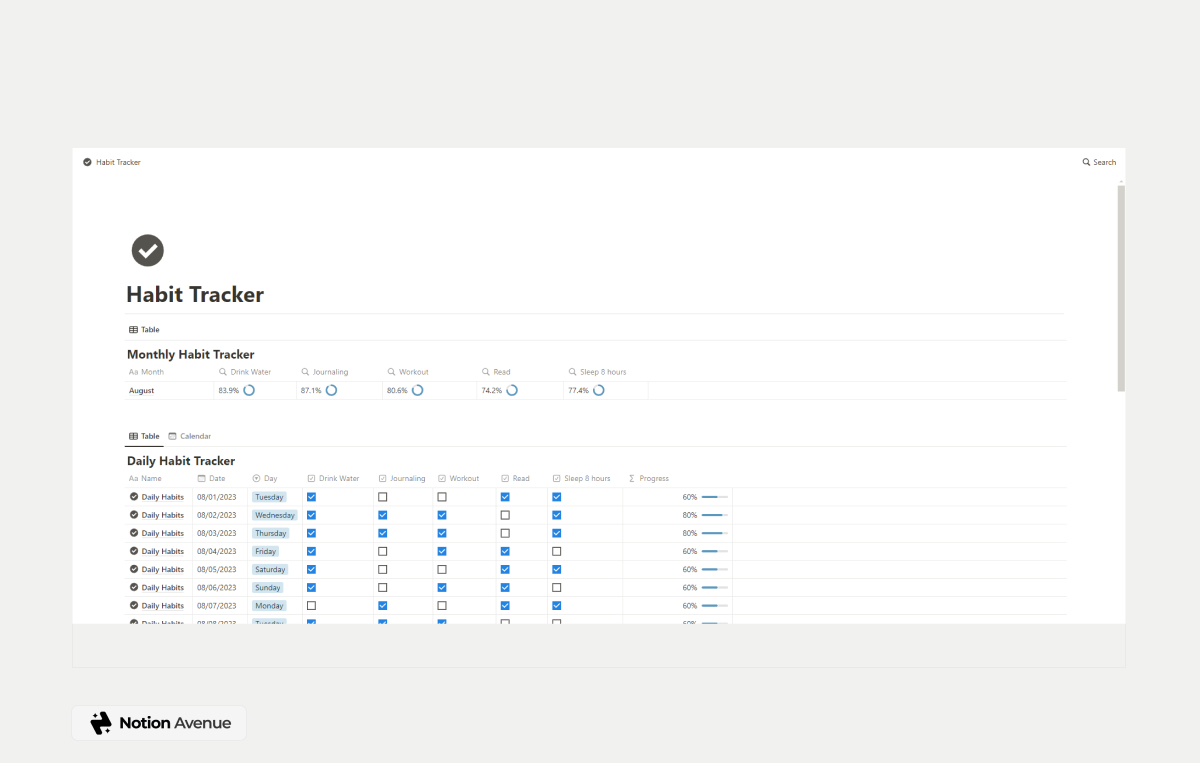Click the Habit Tracker checkmark page icon
The height and width of the screenshot is (763, 1200).
tap(87, 162)
